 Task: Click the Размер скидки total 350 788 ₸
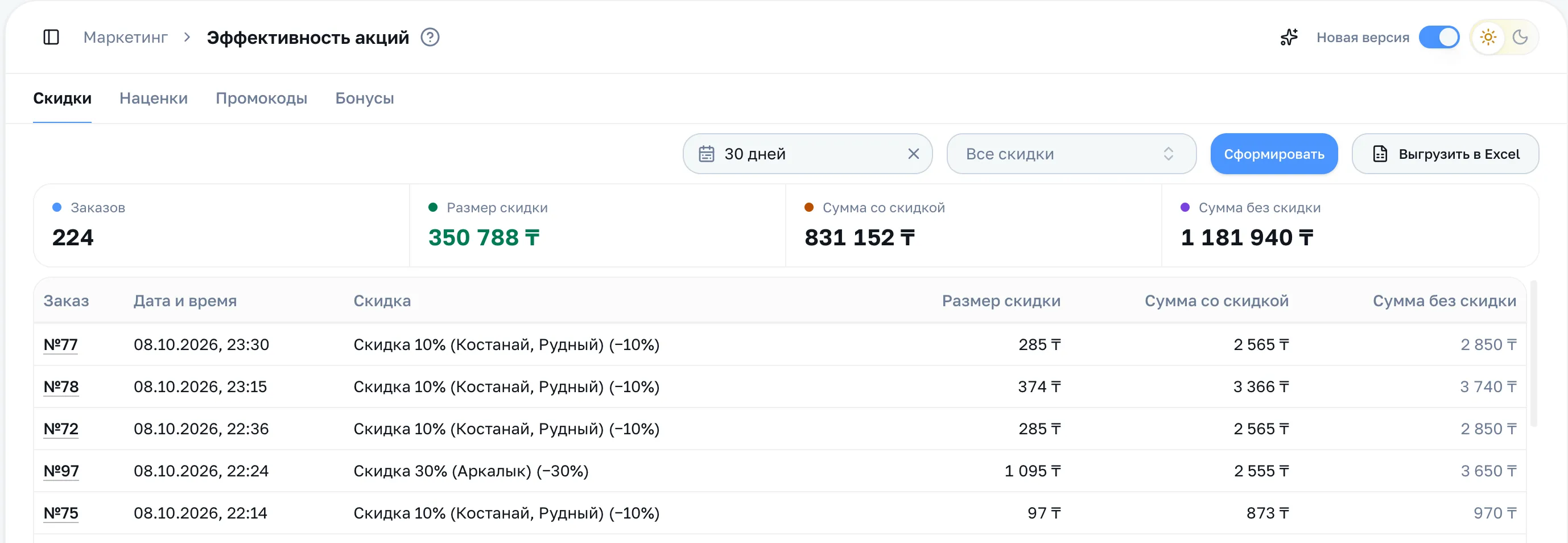(x=484, y=237)
